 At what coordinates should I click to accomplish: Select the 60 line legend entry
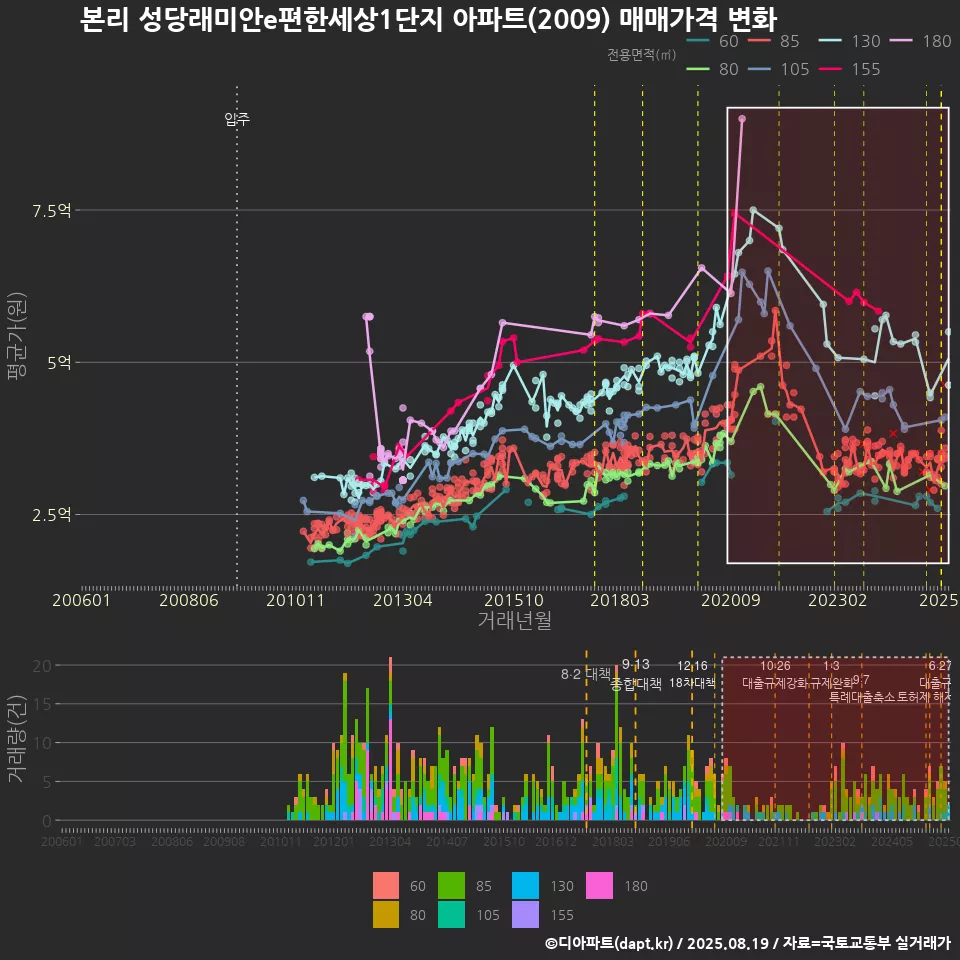coord(713,41)
